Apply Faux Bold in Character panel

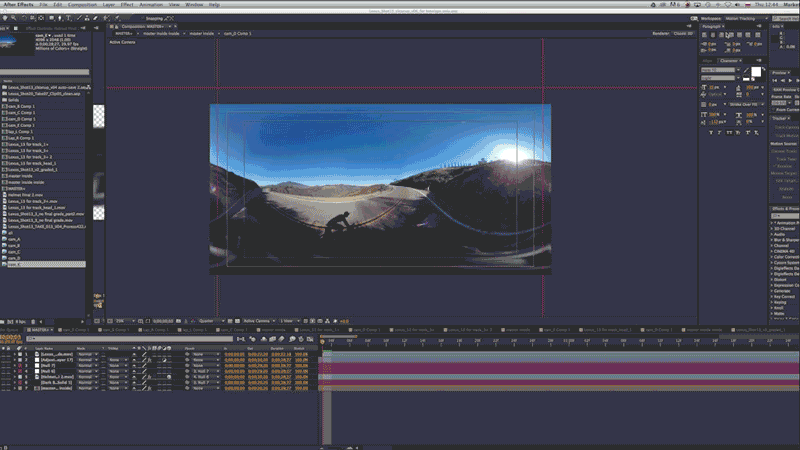coord(711,133)
